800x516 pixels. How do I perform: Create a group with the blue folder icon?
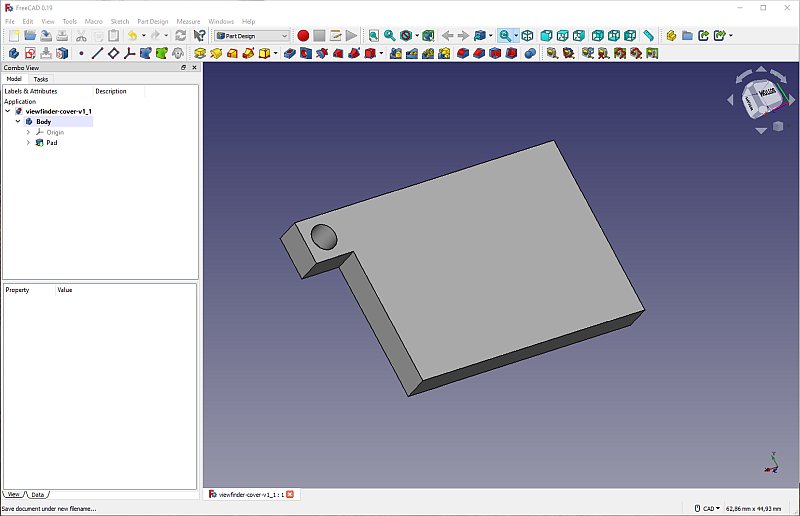click(x=687, y=36)
